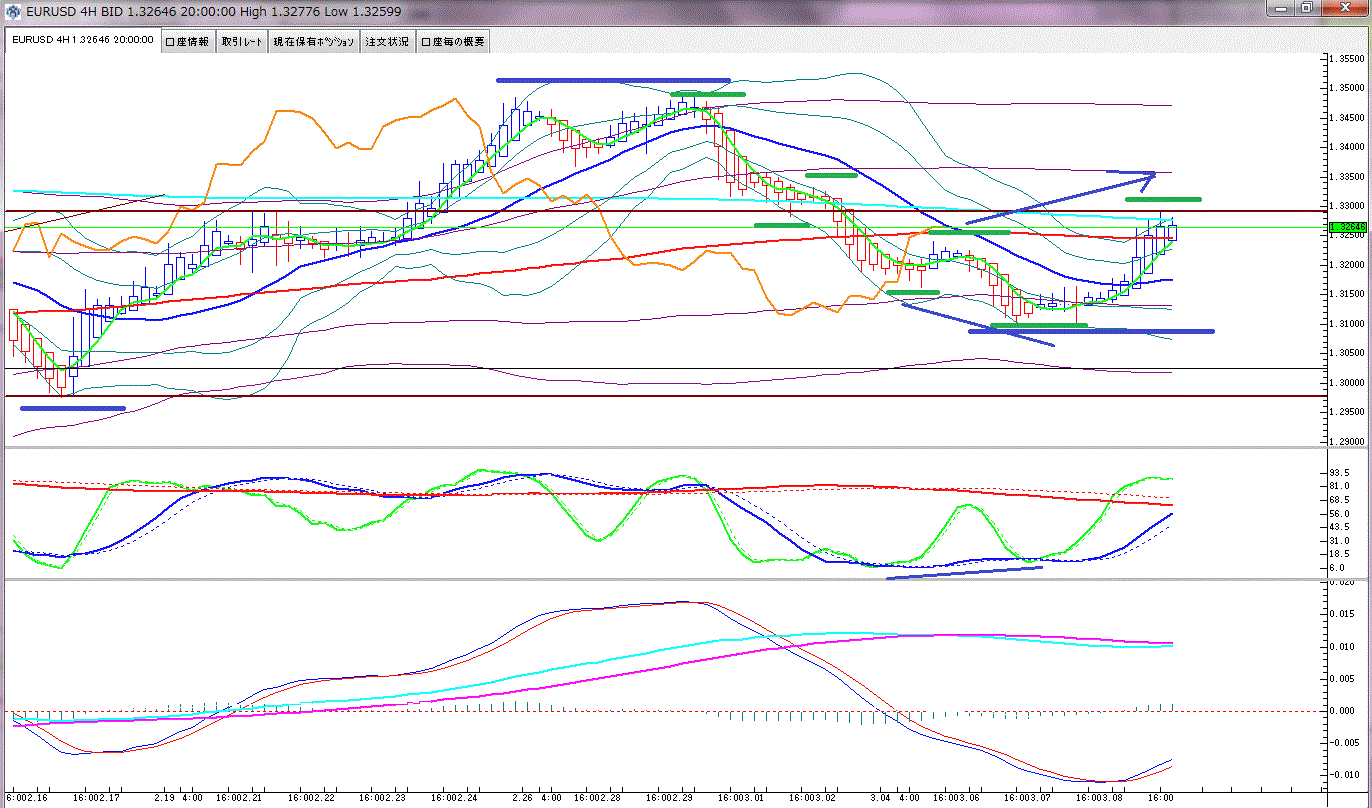The image size is (1372, 808).
Task: Click the 1.29000 price axis label
Action: coord(1346,442)
